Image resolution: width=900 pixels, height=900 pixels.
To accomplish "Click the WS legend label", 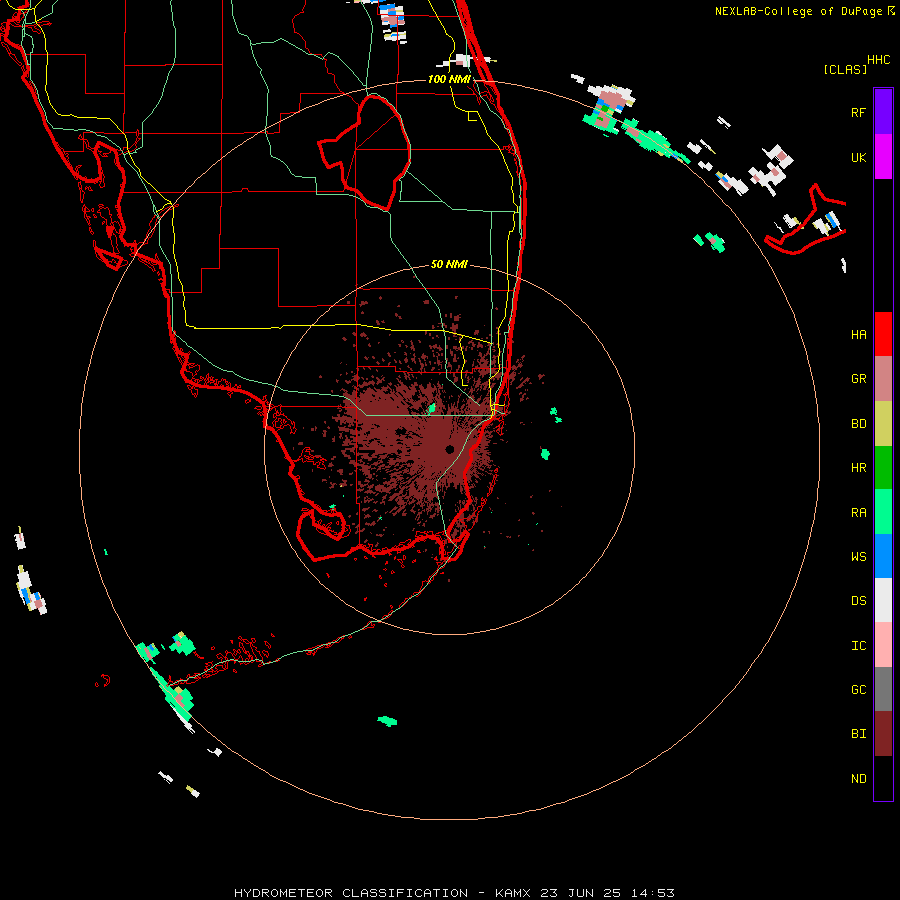I will click(858, 557).
